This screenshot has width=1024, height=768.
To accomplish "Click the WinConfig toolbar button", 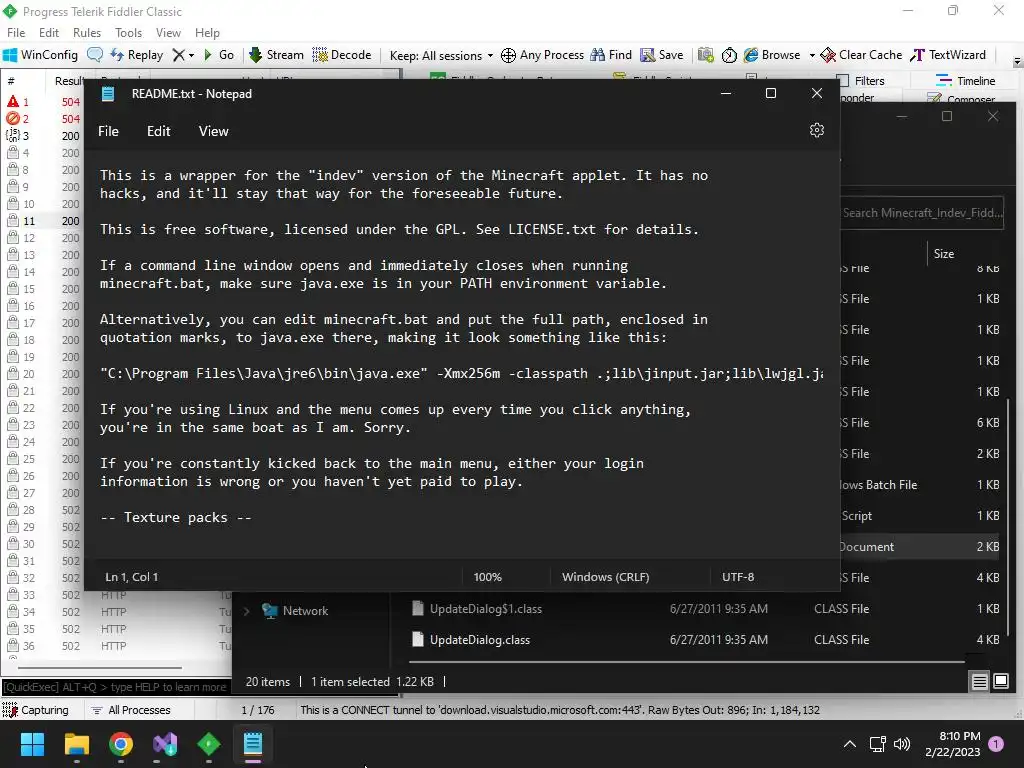I will 40,55.
